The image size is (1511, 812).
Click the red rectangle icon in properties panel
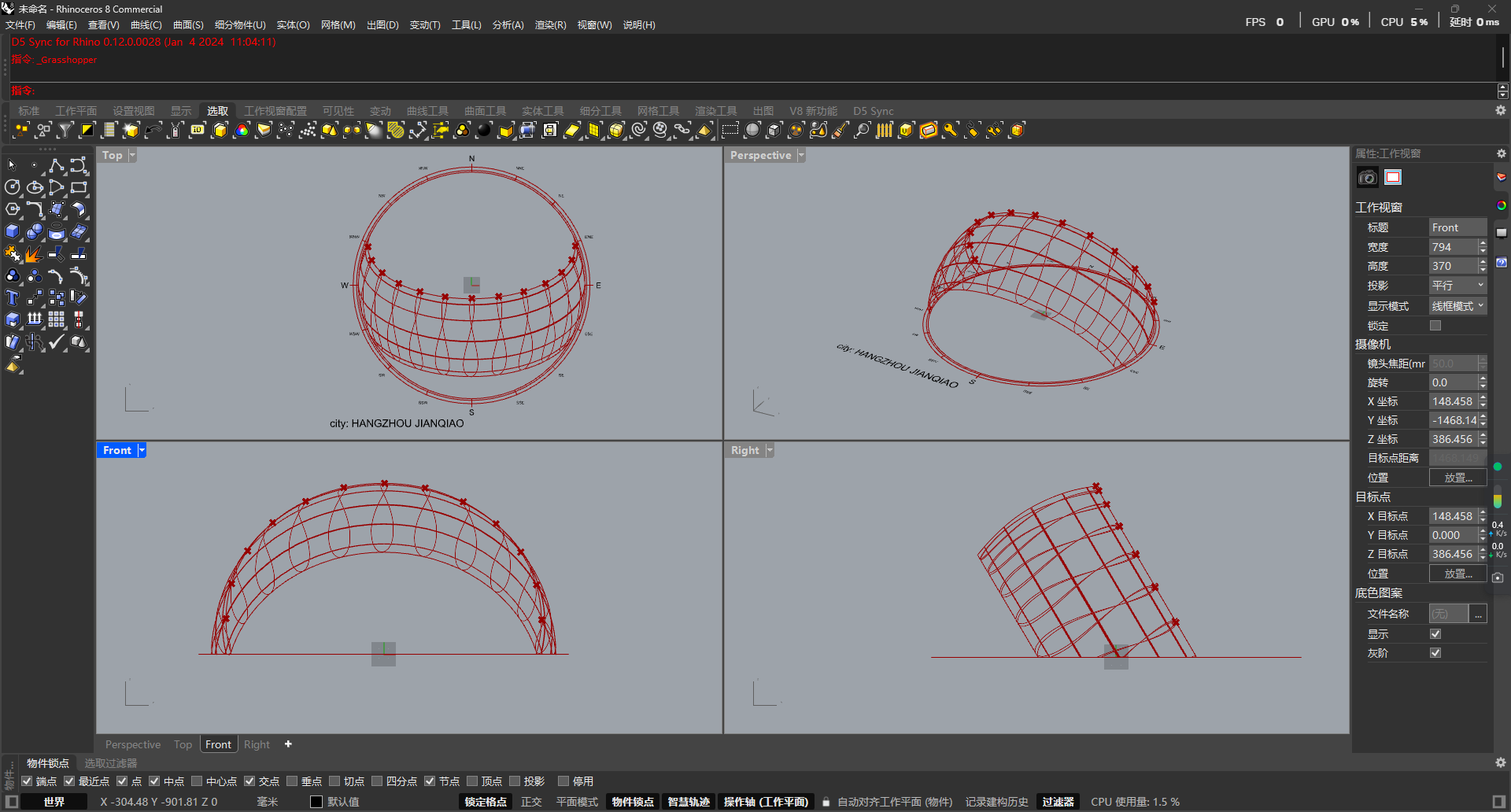(x=1393, y=177)
